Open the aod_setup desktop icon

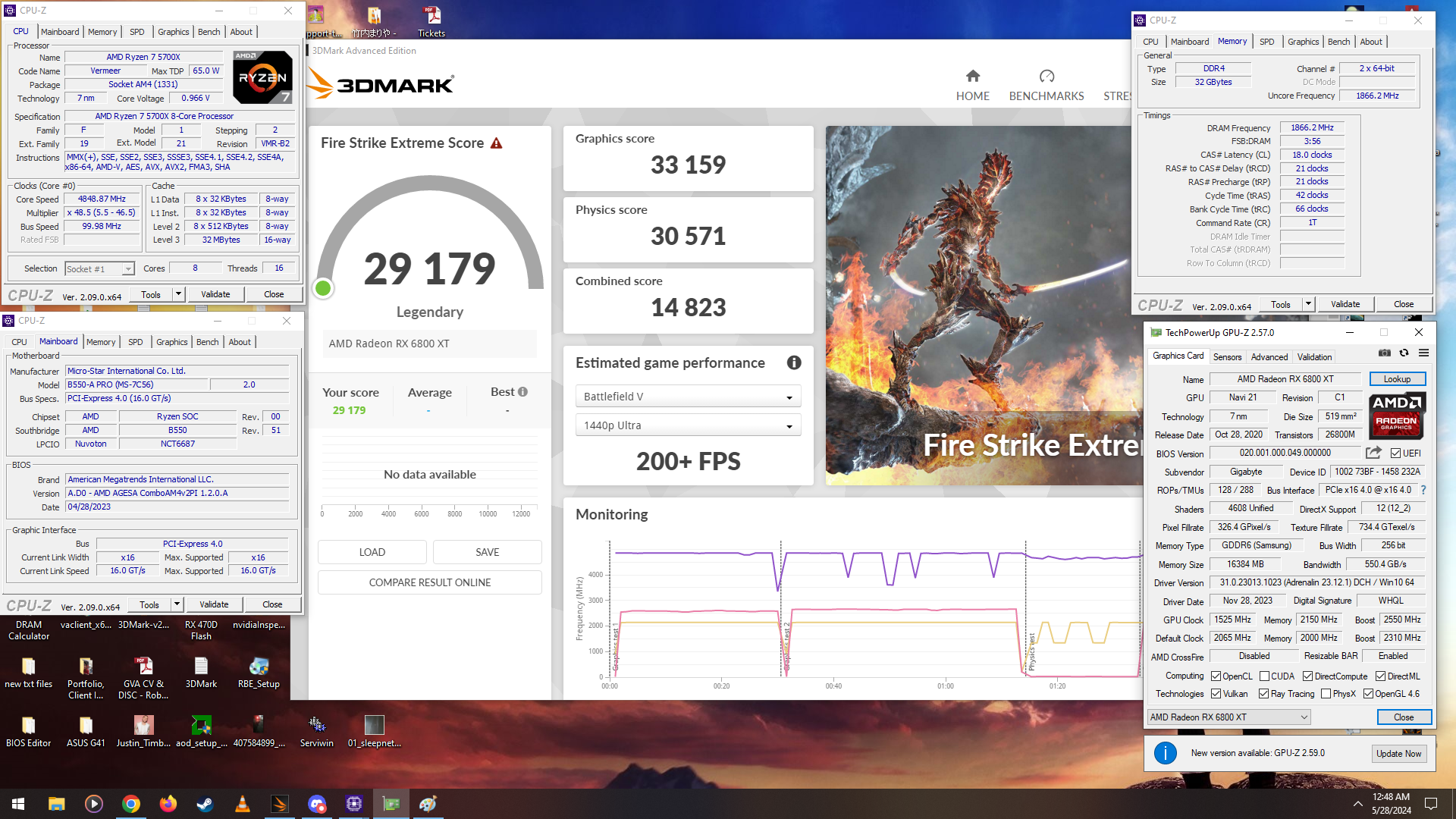pos(201,733)
